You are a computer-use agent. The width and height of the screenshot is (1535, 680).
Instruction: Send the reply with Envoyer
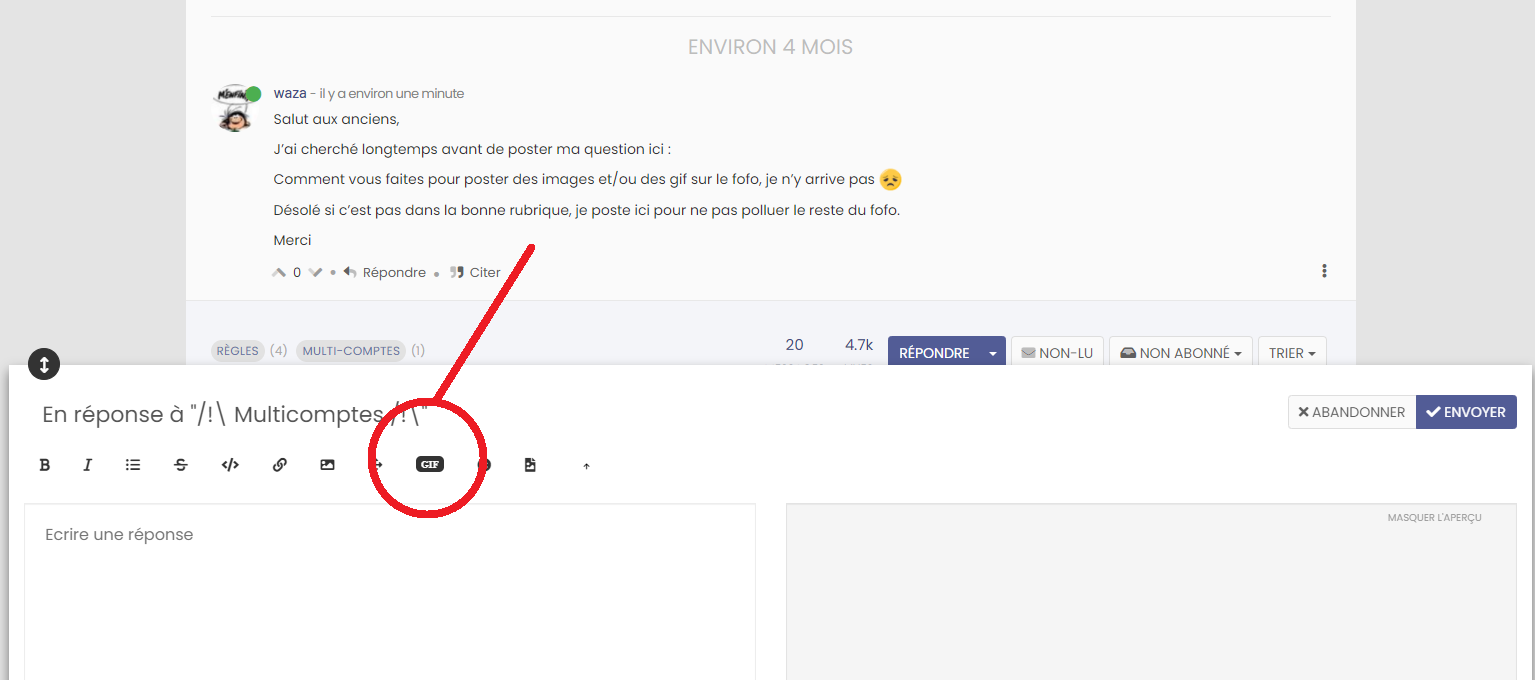pyautogui.click(x=1466, y=412)
